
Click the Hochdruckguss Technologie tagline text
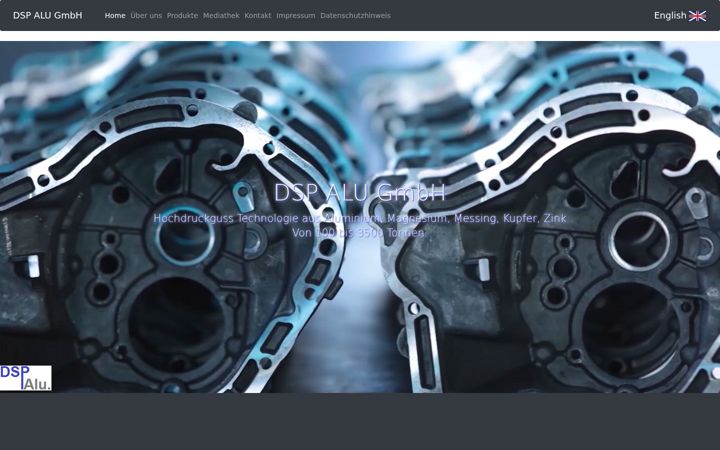[360, 219]
